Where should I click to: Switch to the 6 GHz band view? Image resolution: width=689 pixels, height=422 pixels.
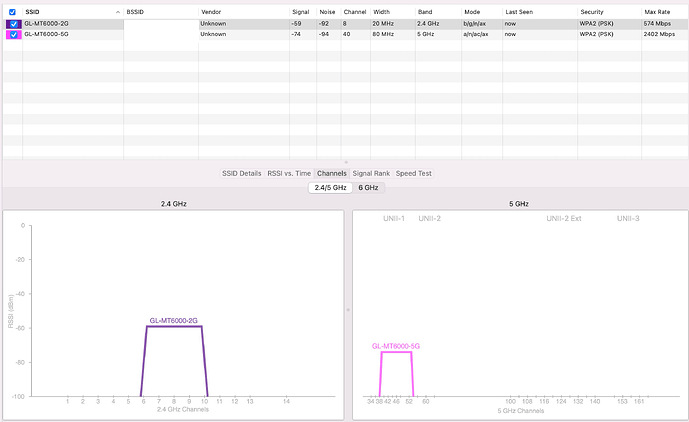pyautogui.click(x=368, y=188)
